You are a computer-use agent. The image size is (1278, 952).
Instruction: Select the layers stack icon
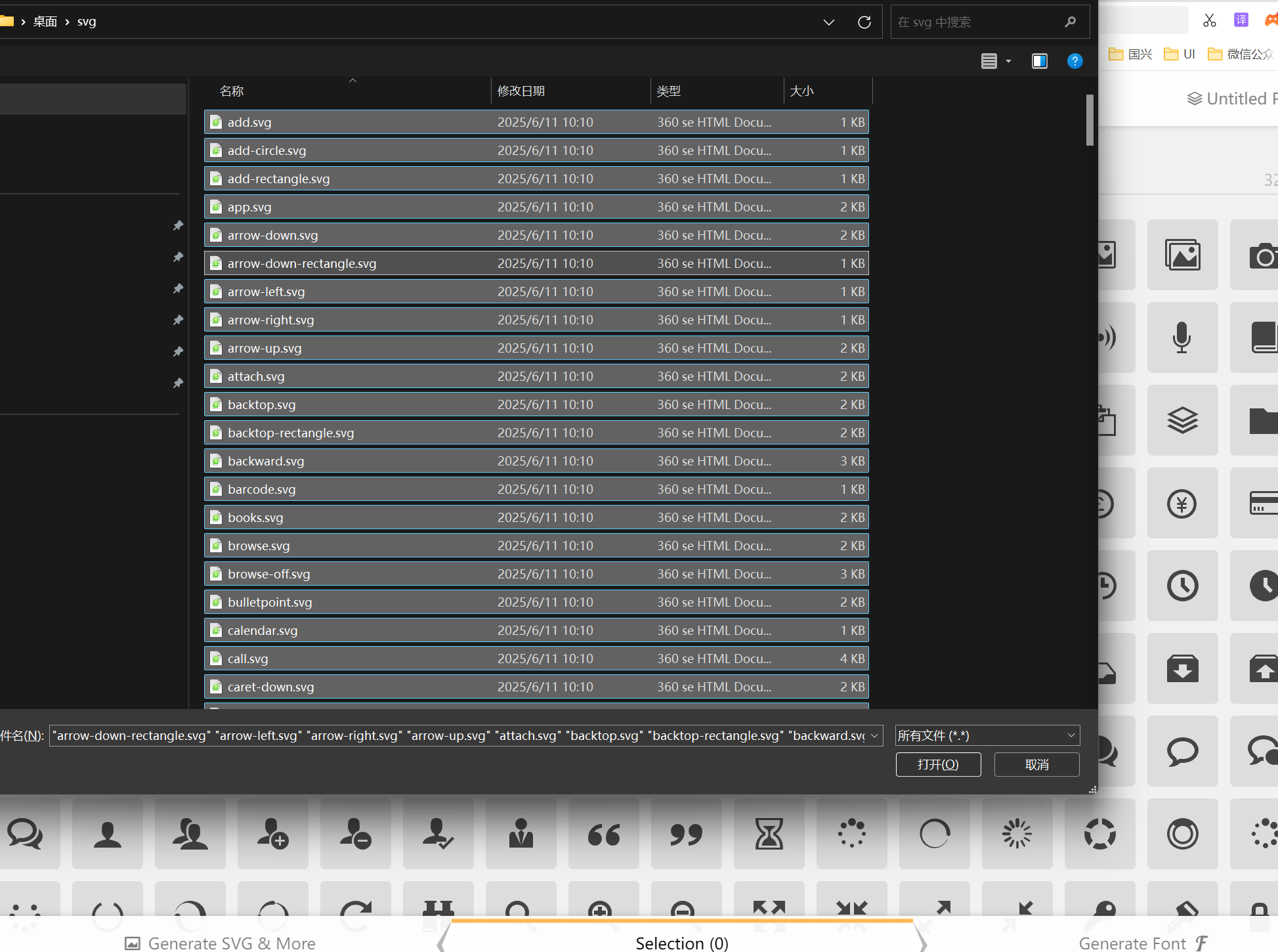coord(1182,420)
